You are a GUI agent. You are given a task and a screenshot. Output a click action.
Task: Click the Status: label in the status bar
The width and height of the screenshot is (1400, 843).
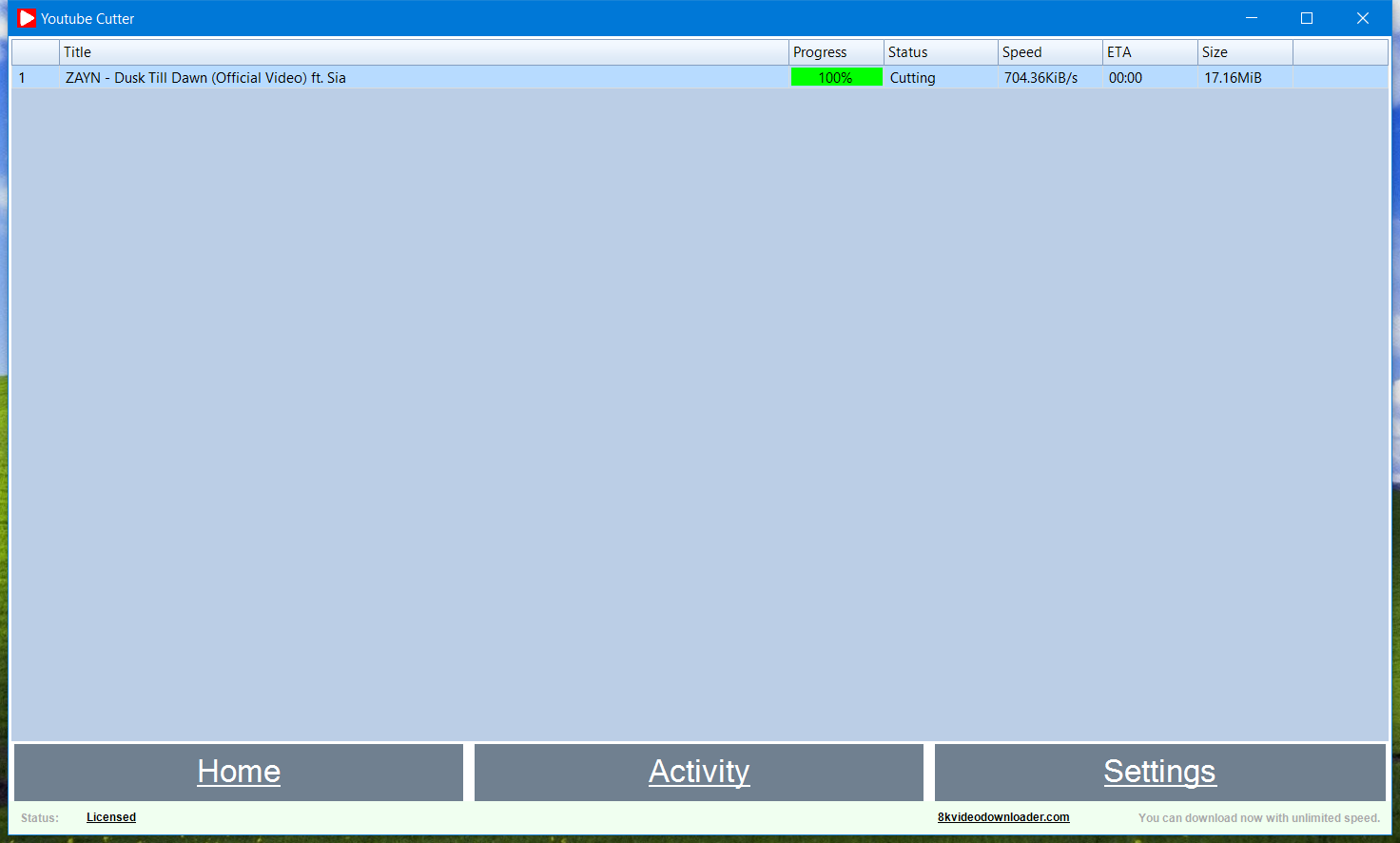(x=40, y=818)
